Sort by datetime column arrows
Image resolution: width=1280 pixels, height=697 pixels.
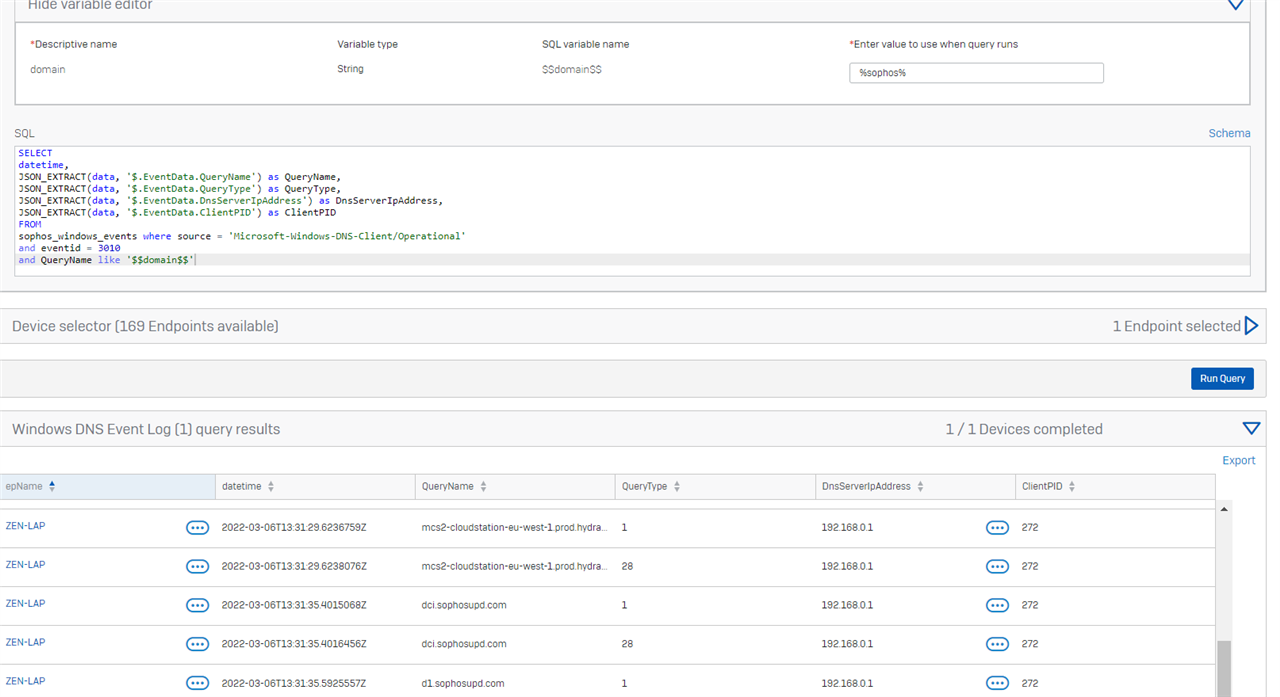tap(270, 487)
